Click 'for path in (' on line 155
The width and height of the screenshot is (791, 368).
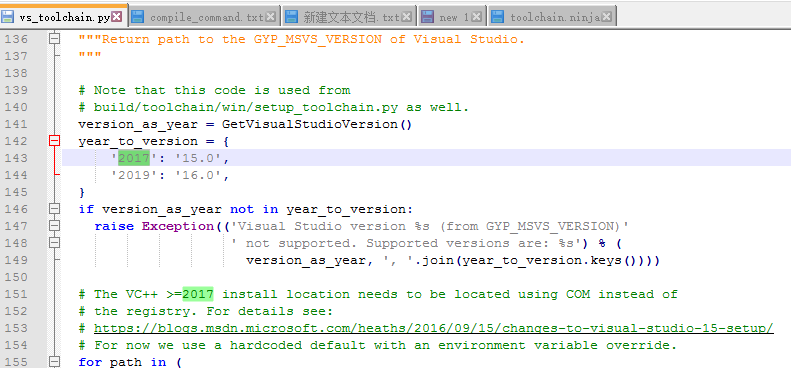pyautogui.click(x=130, y=361)
